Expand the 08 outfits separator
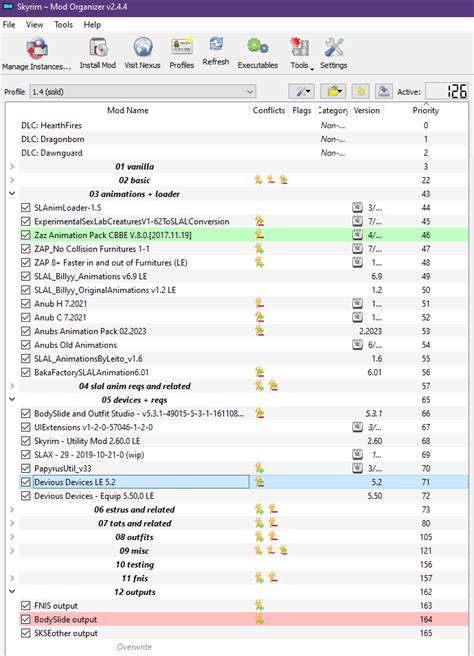Viewport: 474px width, 656px height. click(12, 537)
